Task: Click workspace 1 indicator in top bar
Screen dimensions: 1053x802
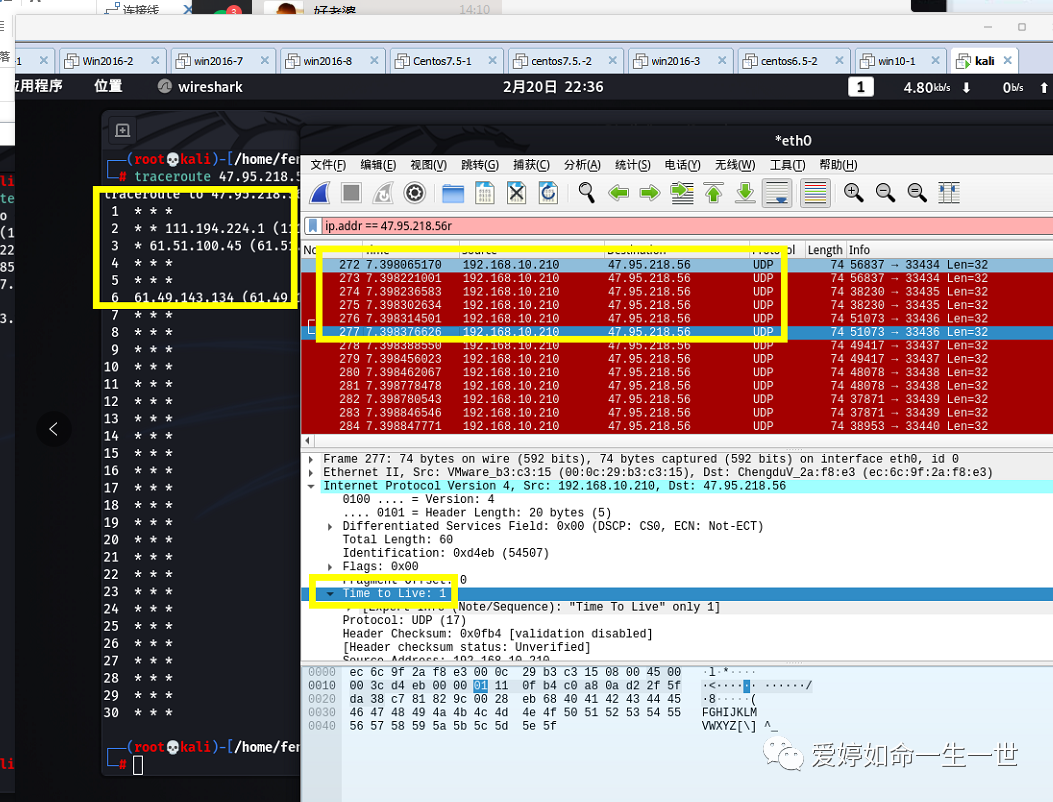Action: [x=860, y=87]
